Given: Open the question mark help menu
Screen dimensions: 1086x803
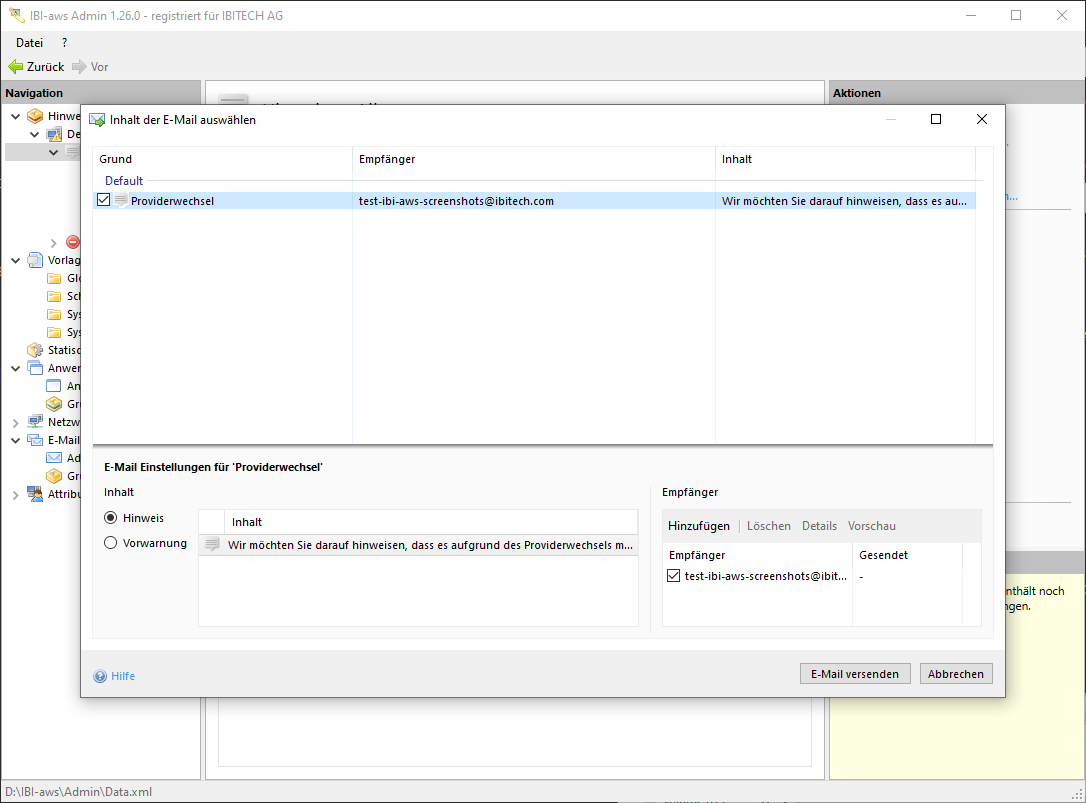Looking at the screenshot, I should click(x=64, y=43).
